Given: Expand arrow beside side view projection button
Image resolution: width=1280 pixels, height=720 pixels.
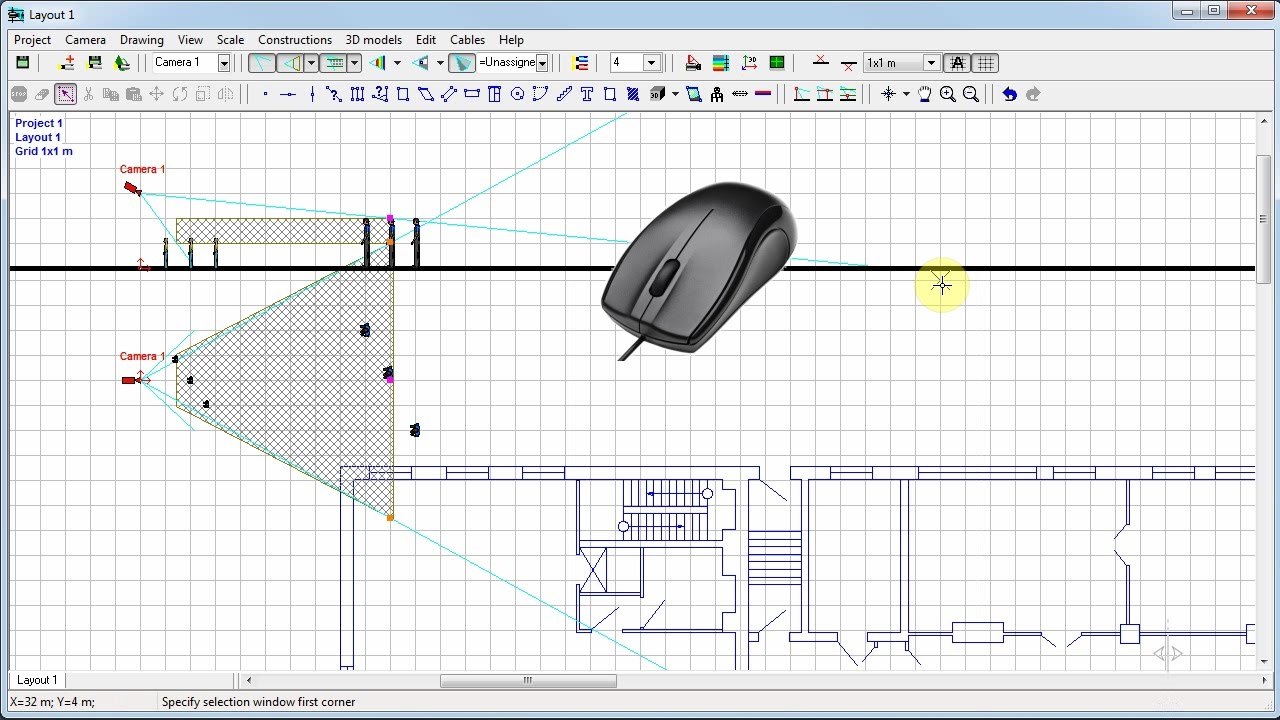Looking at the screenshot, I should (x=311, y=62).
